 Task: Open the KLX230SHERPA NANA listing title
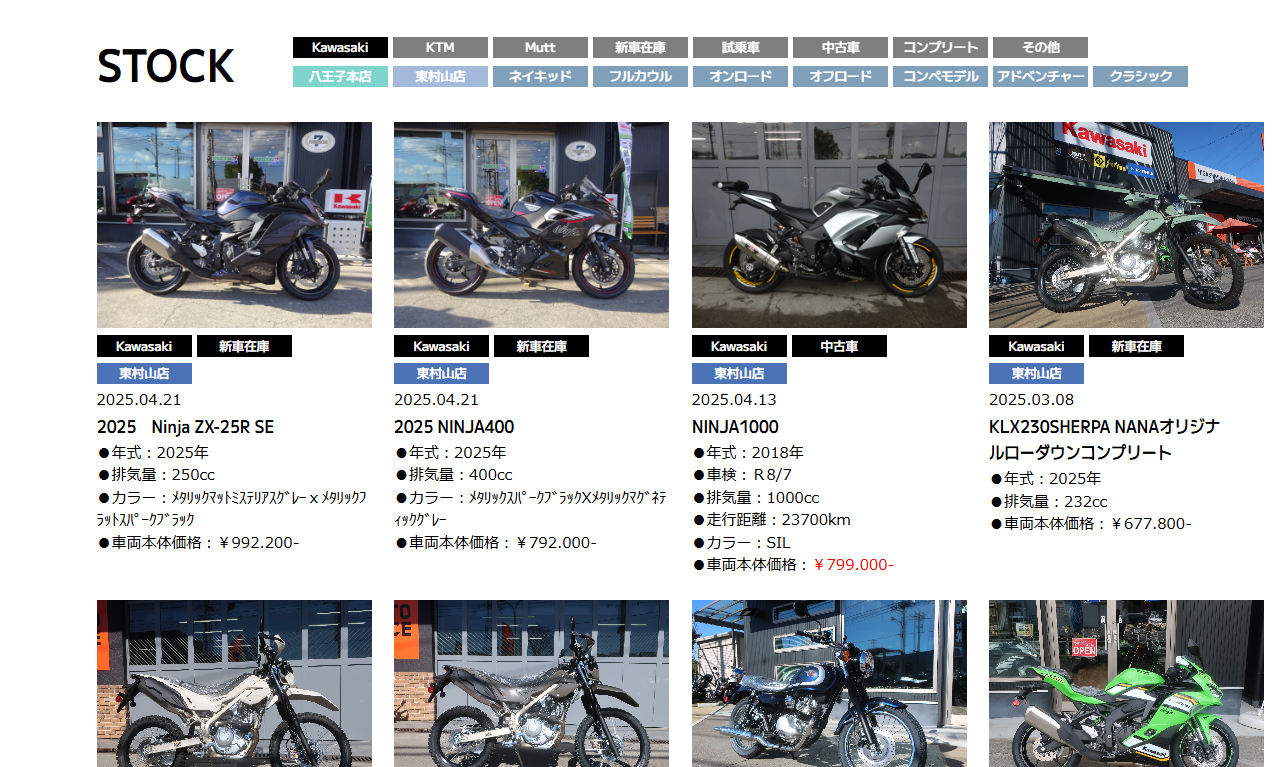click(1104, 440)
